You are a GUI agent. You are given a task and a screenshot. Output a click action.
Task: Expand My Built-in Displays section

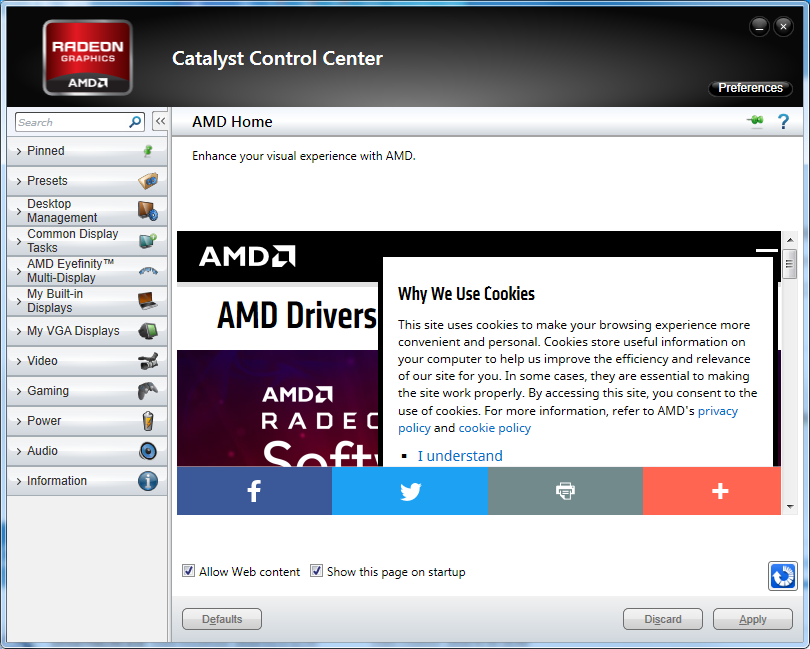point(87,301)
